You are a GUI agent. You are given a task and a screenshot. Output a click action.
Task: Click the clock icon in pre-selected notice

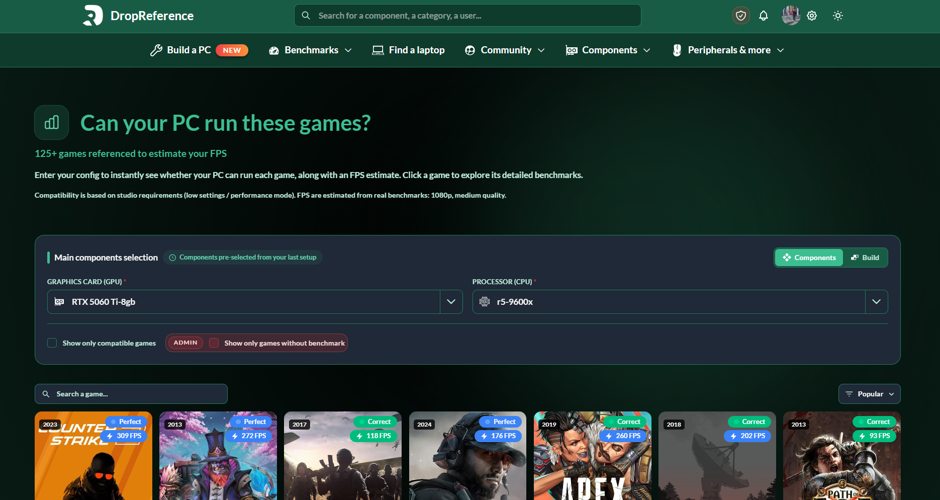click(173, 257)
